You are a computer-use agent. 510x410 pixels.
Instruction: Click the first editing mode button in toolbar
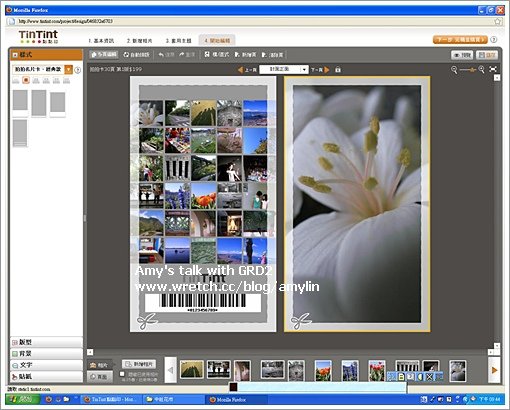pyautogui.click(x=104, y=55)
